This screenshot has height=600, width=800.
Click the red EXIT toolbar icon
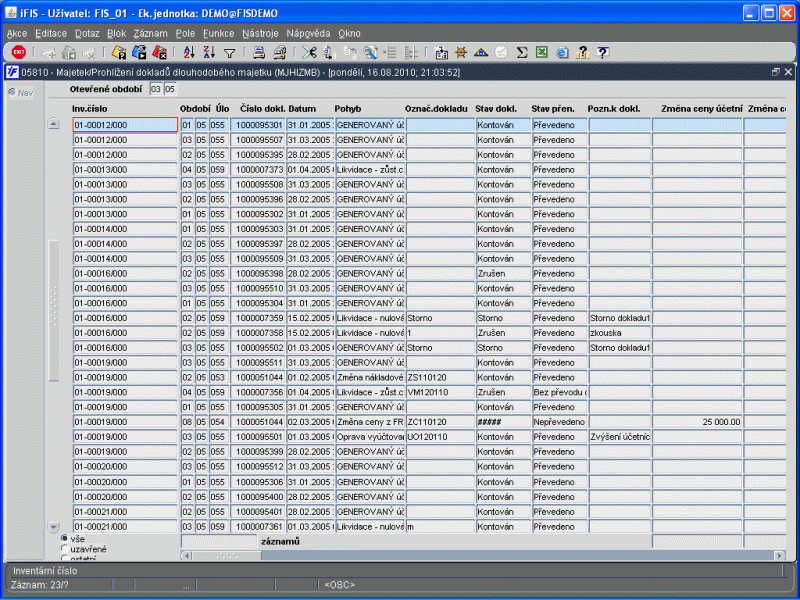(18, 53)
